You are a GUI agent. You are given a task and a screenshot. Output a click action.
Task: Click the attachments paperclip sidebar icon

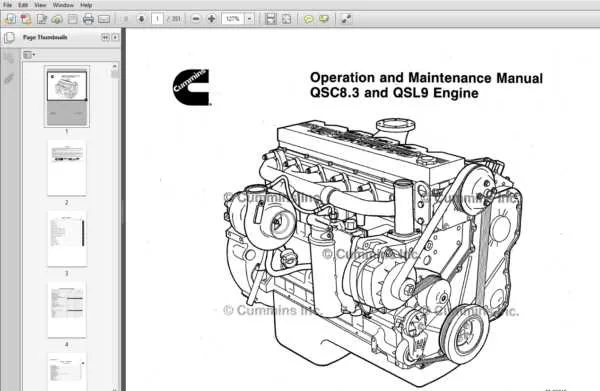click(x=9, y=78)
